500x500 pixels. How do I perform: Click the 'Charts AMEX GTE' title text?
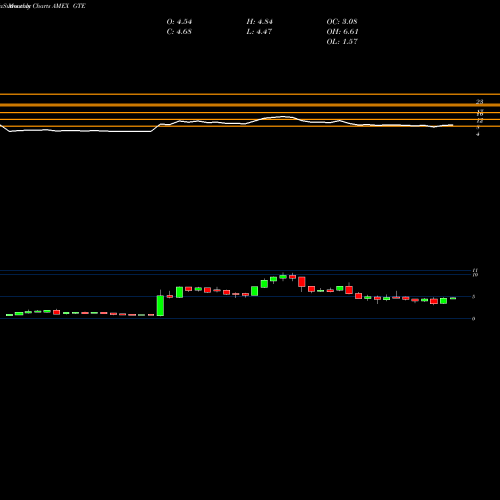59,6
